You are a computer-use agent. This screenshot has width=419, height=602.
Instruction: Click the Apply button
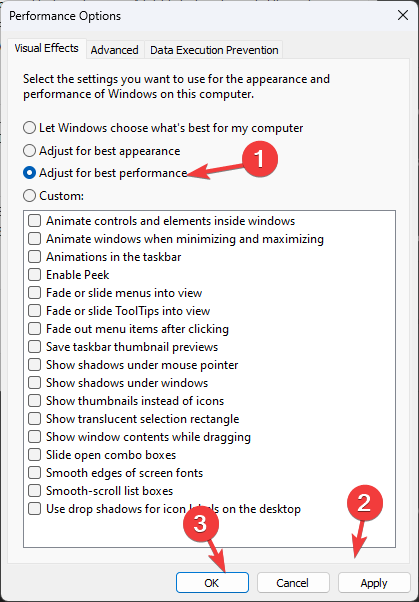[x=374, y=583]
